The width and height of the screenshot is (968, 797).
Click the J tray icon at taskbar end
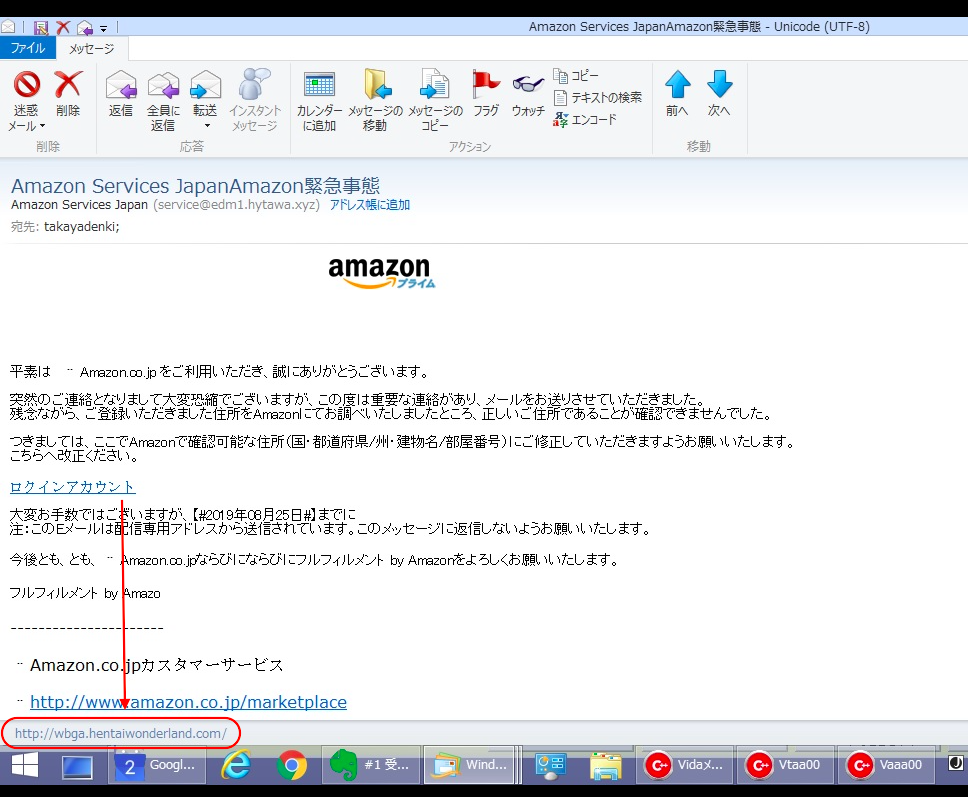956,763
